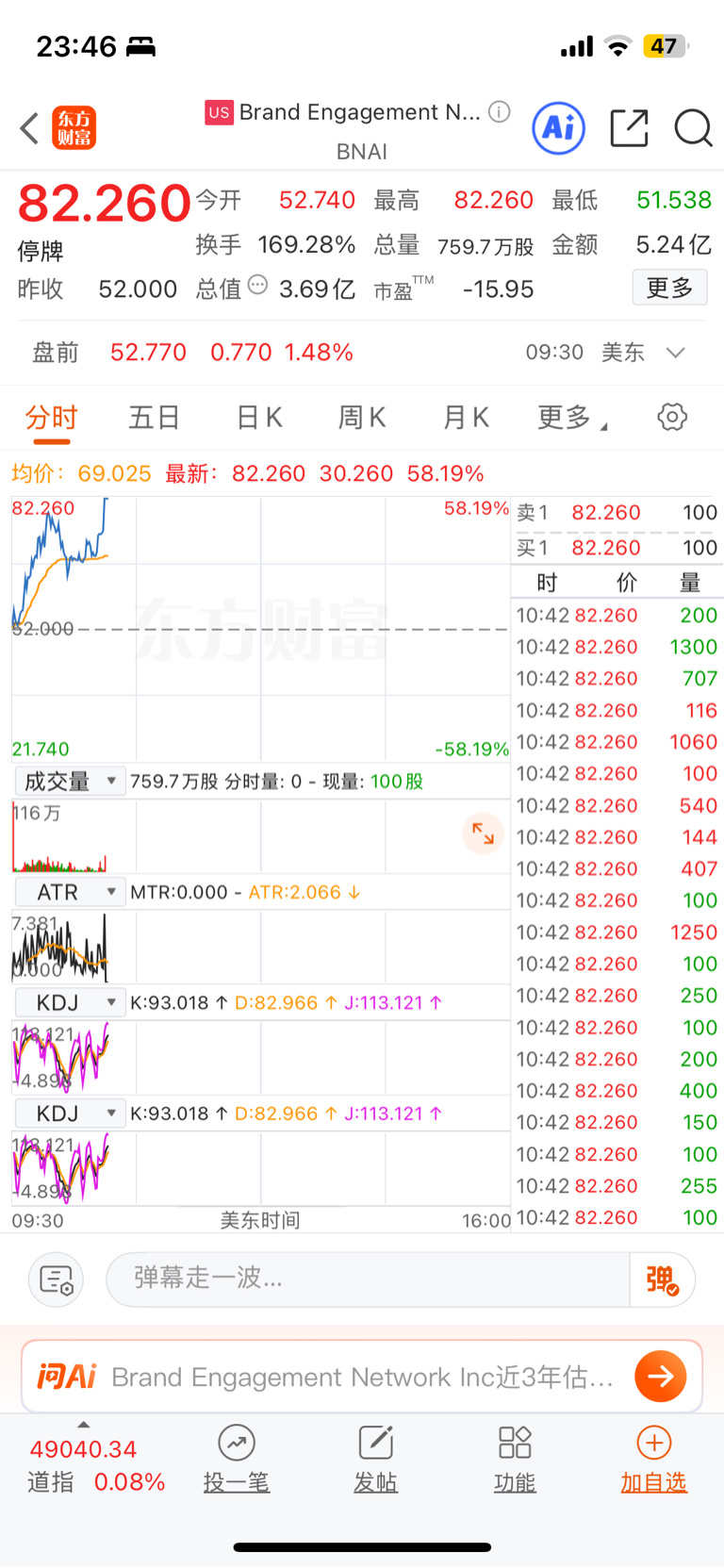
Task: Tap the ATR:2.066 indicator value
Action: (x=304, y=892)
